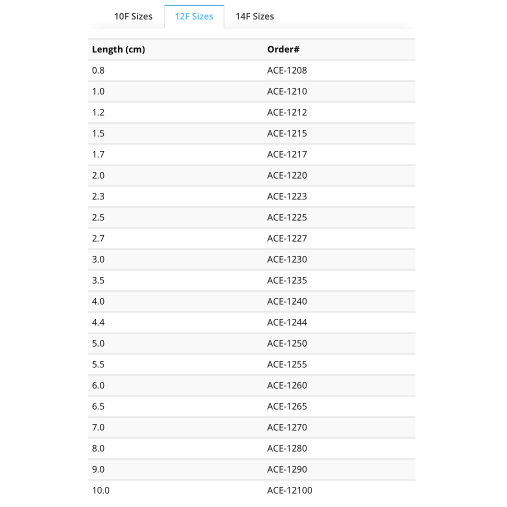Screen dimensions: 507x507
Task: Click the 2.5 length cell
Action: coord(98,217)
